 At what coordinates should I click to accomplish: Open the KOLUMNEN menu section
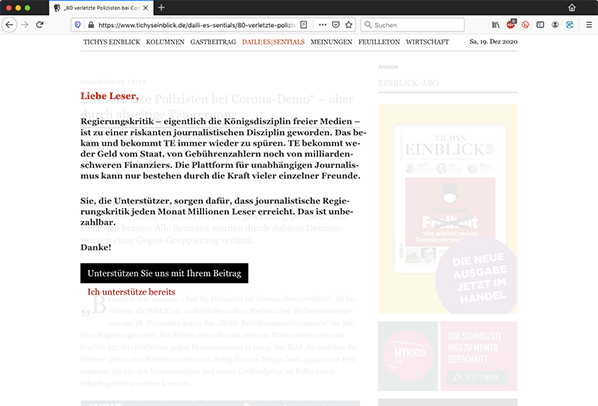click(x=165, y=42)
